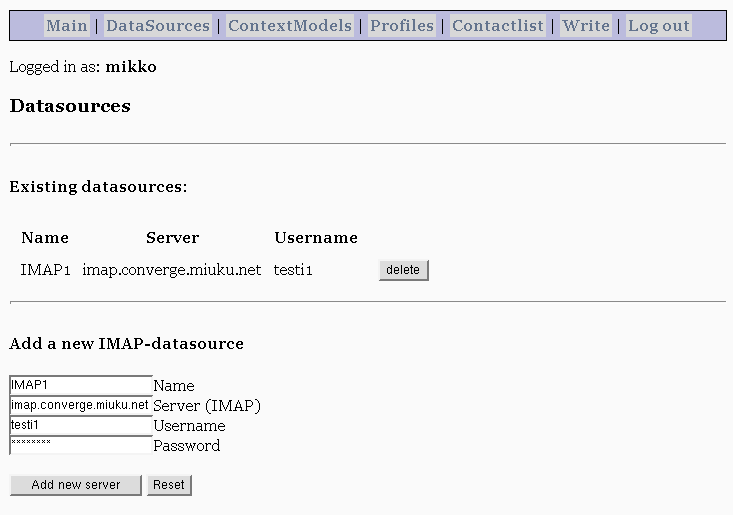Select the Username input field
This screenshot has width=733, height=515.
(81, 425)
